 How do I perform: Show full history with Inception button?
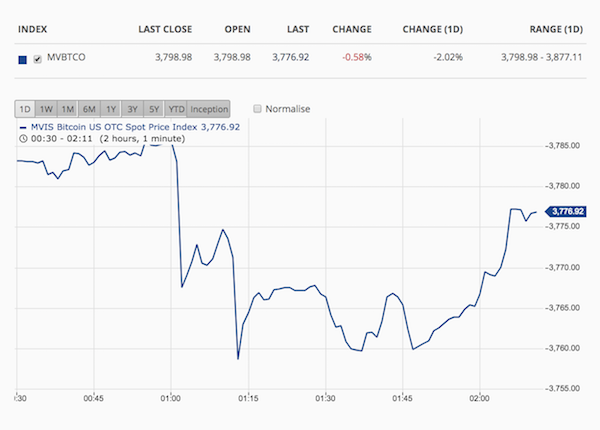point(209,109)
